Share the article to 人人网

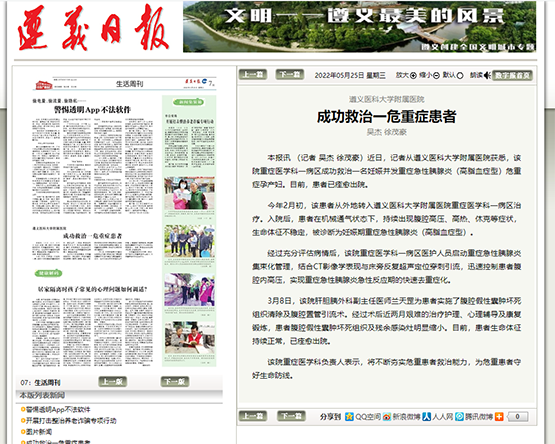[437, 417]
